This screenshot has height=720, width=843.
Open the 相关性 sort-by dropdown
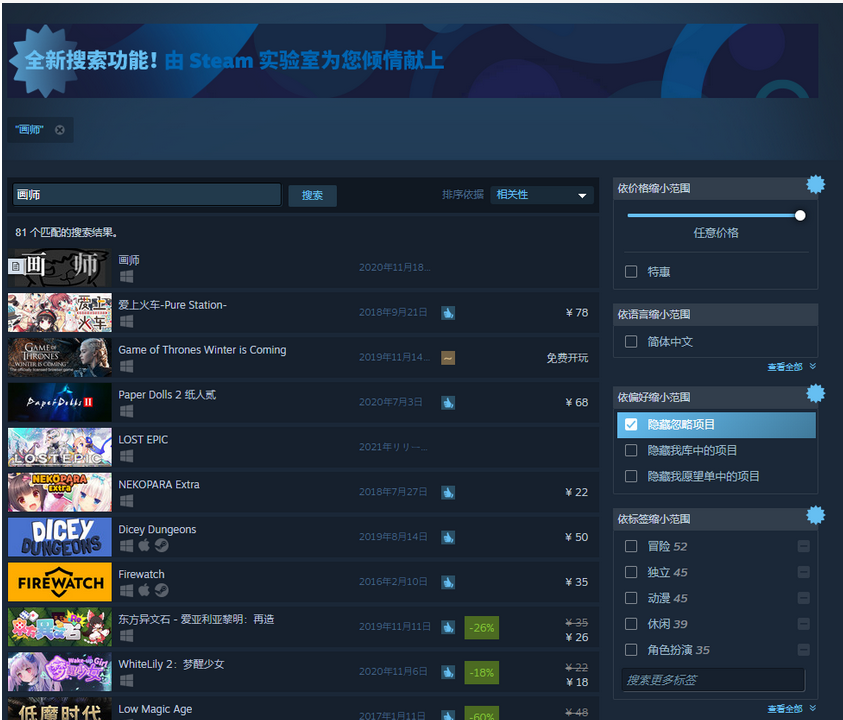coord(542,195)
